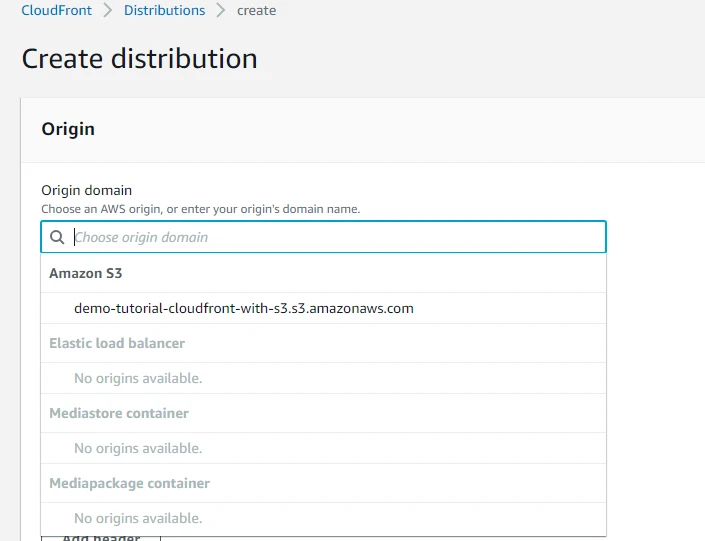Click the search magnifier icon in origin field
This screenshot has height=541, width=705.
[x=56, y=237]
